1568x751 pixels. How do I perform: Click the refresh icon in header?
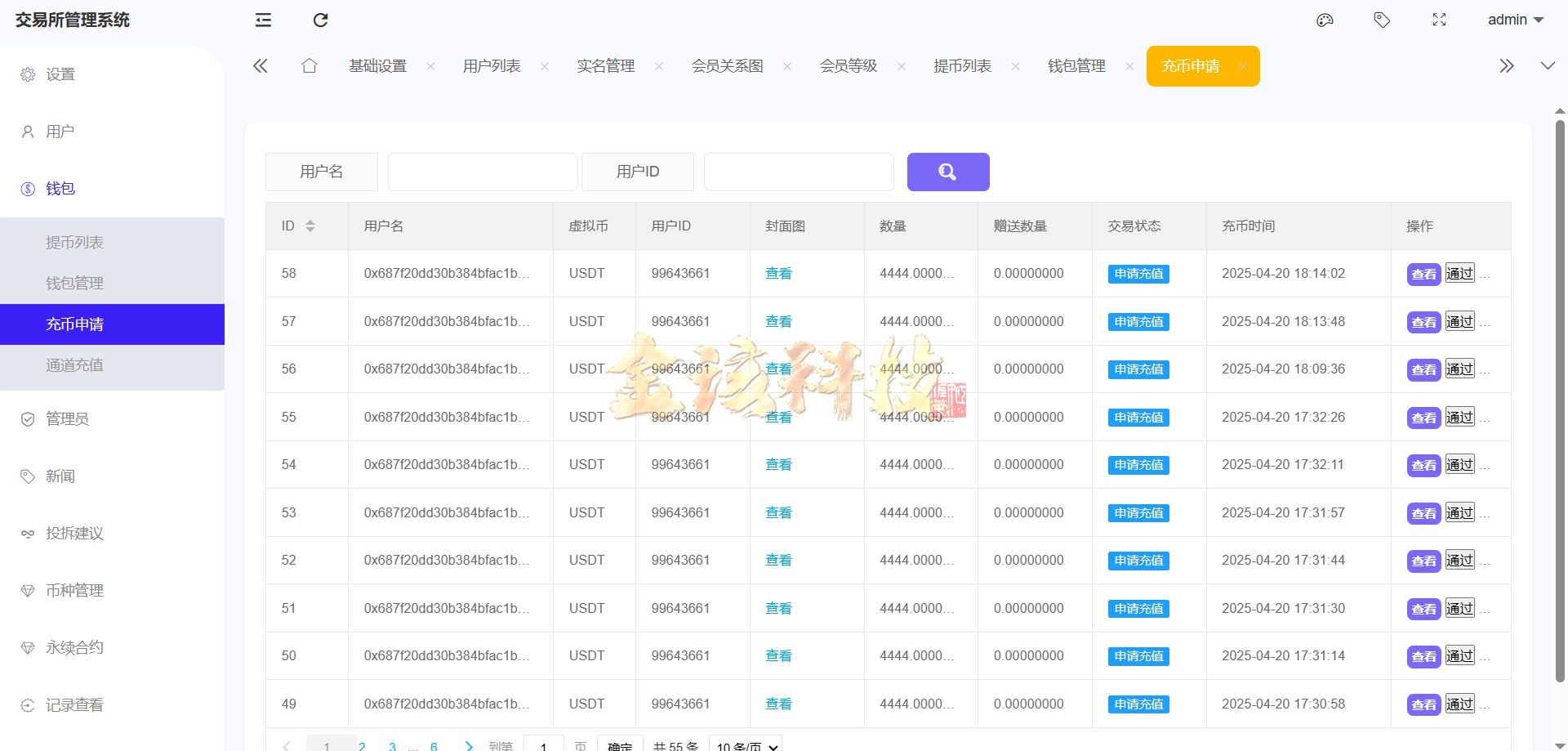(x=320, y=20)
